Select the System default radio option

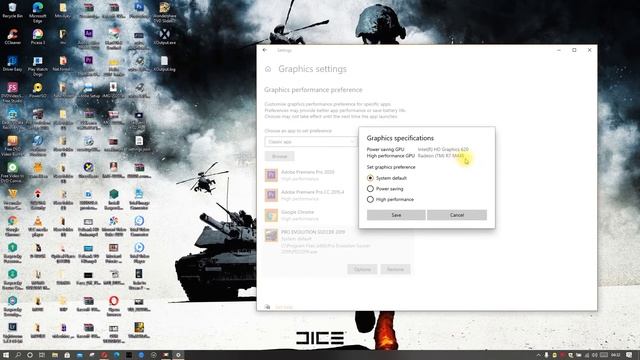[387, 178]
